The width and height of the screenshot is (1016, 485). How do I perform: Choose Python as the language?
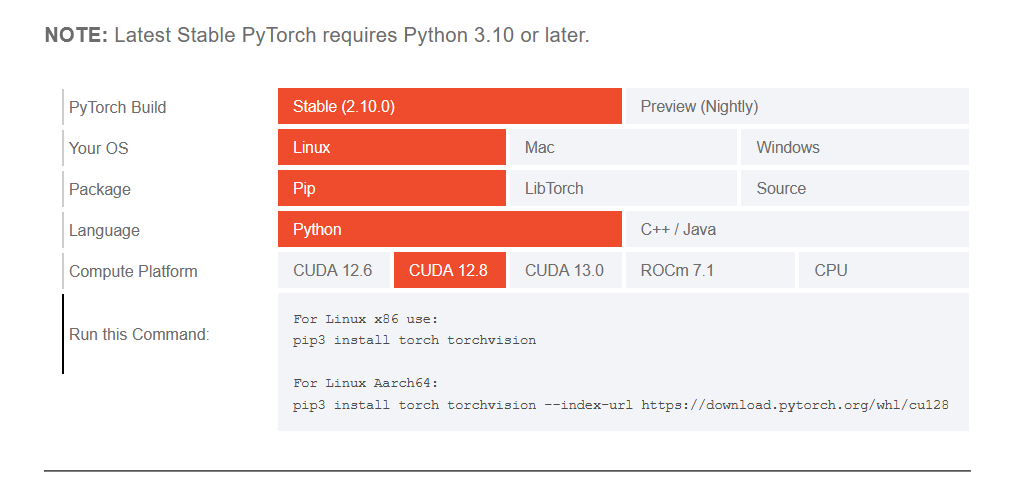click(449, 229)
